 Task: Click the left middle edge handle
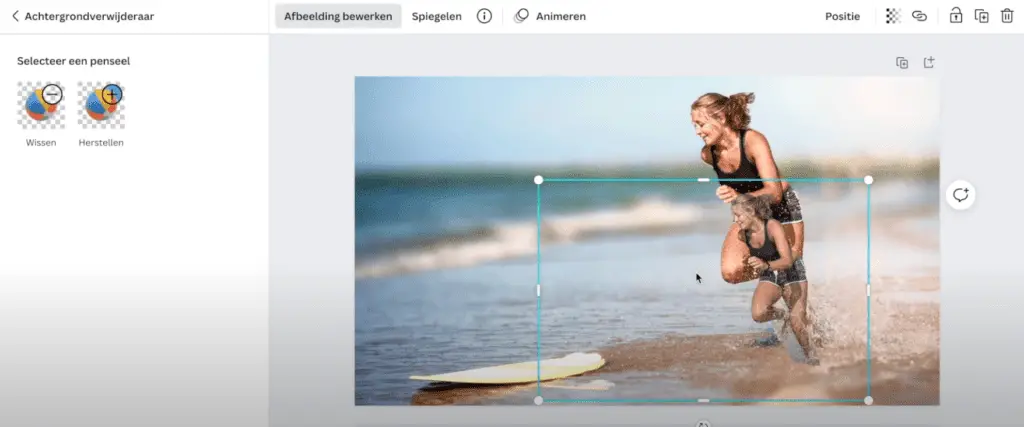pos(538,290)
